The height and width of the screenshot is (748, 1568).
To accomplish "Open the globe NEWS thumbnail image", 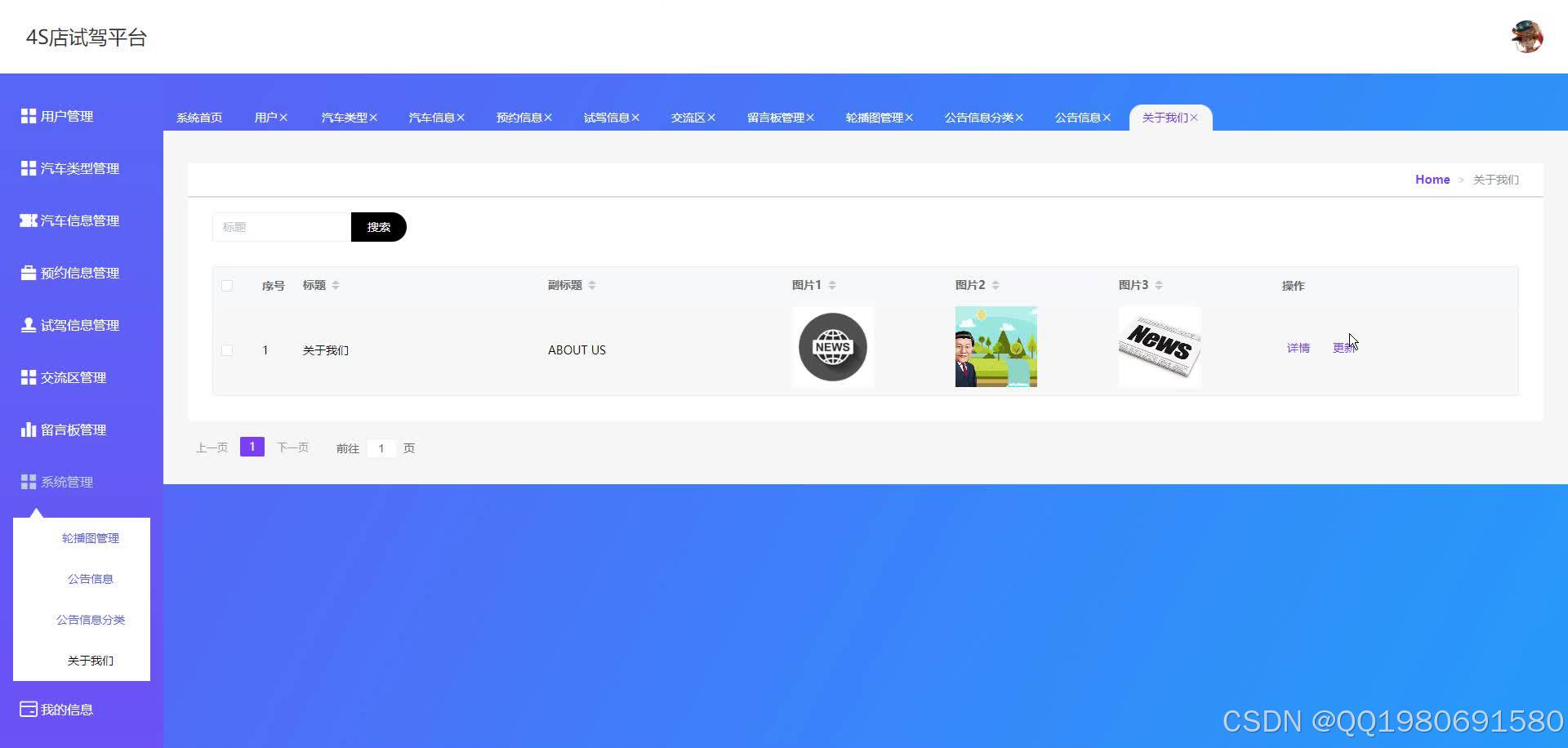I will coord(833,347).
